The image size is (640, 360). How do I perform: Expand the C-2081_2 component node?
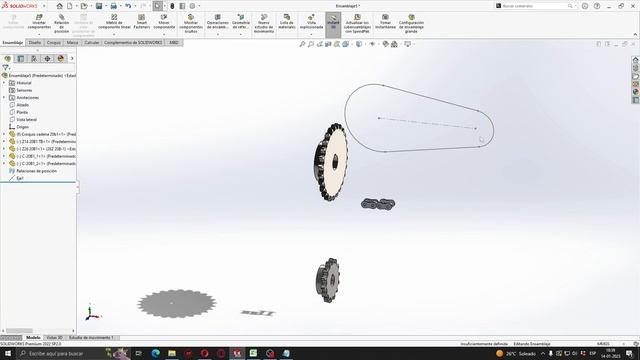click(x=4, y=164)
